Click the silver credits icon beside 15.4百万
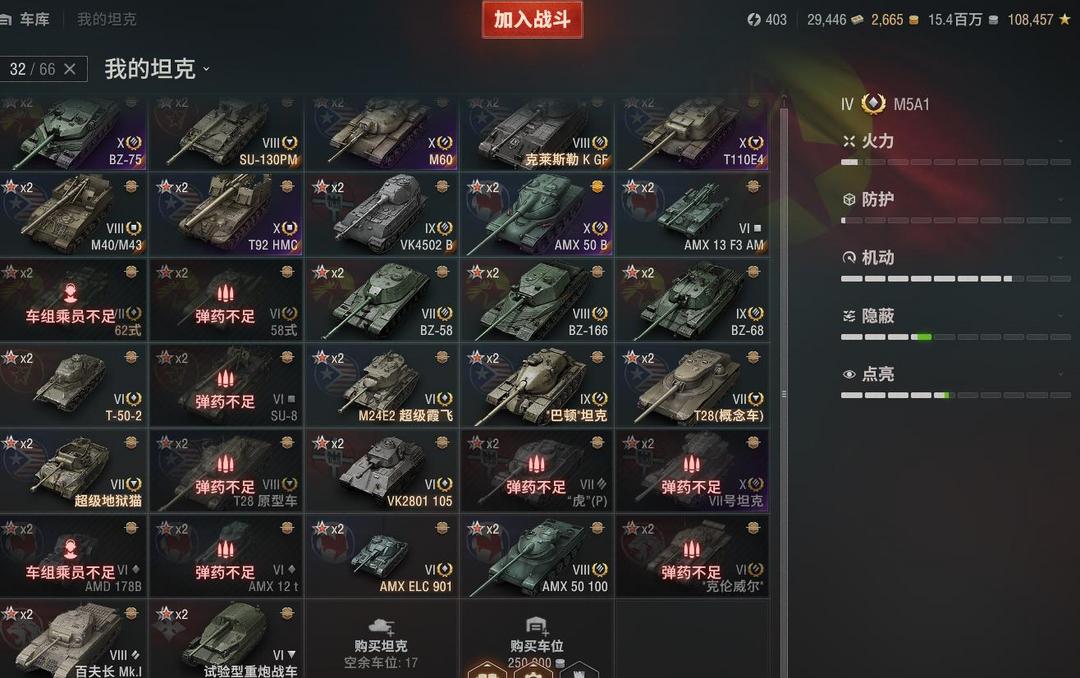Image resolution: width=1080 pixels, height=678 pixels. tap(993, 20)
